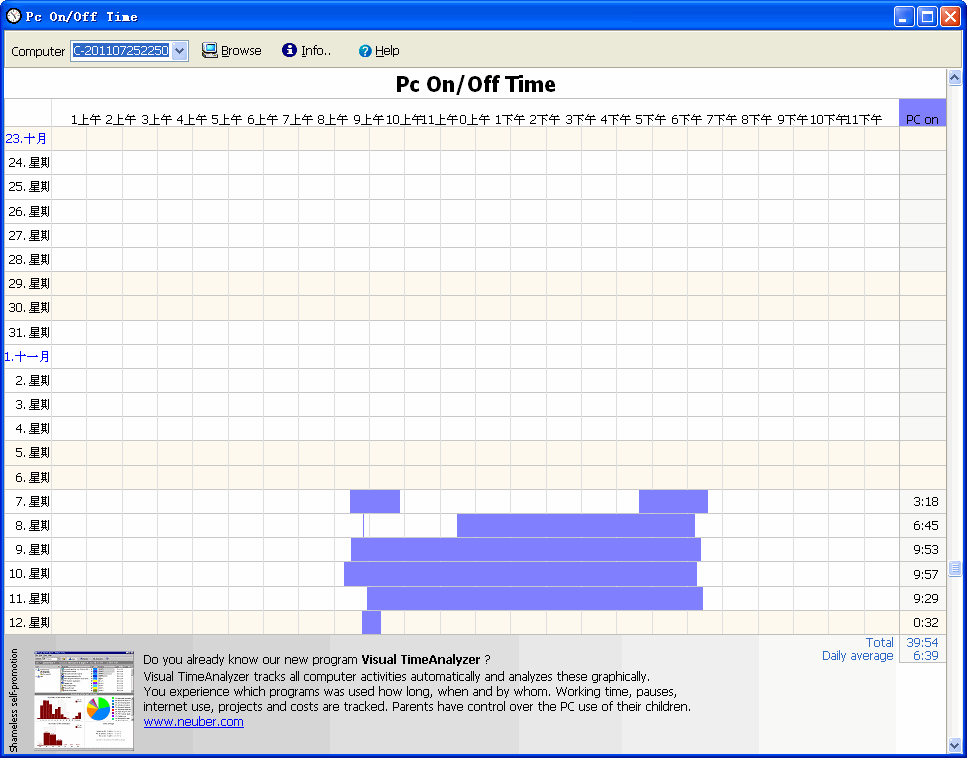Select the 1.十一月 row label
Screen dimensions: 967x758
tap(27, 356)
